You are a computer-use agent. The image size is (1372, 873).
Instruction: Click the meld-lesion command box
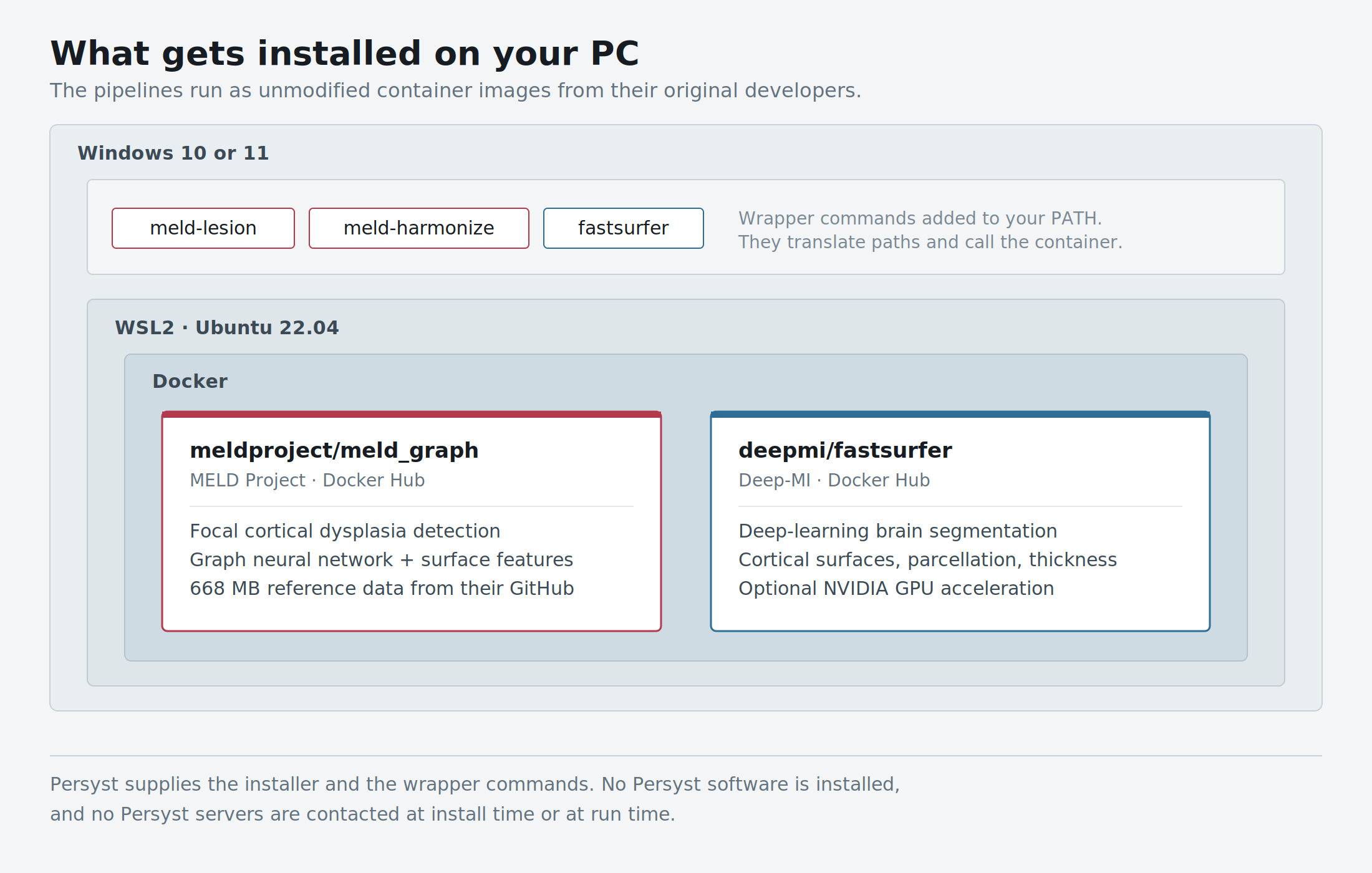pyautogui.click(x=203, y=228)
